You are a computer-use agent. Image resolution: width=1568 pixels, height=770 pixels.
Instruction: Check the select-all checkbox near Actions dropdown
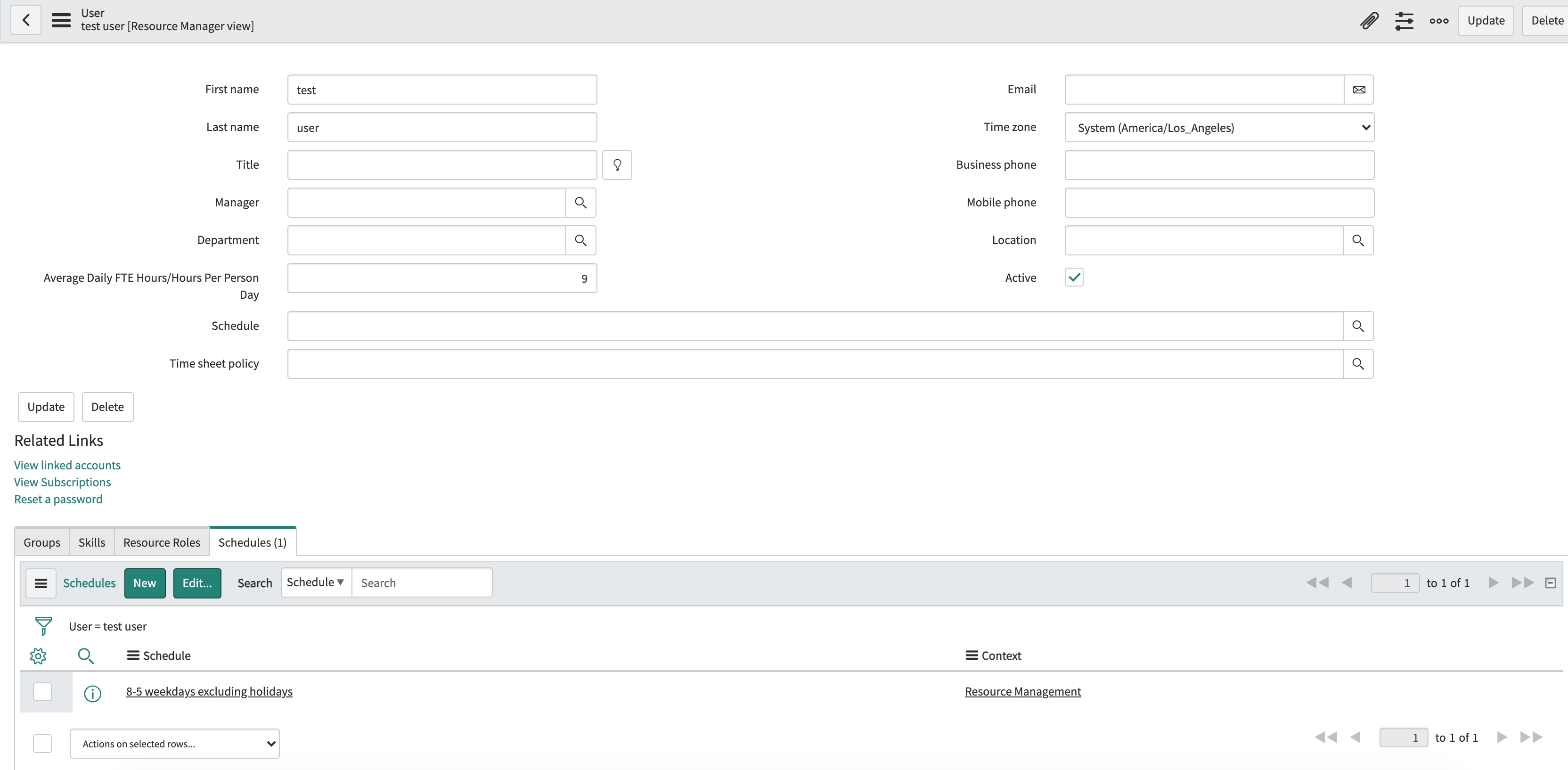click(x=42, y=743)
